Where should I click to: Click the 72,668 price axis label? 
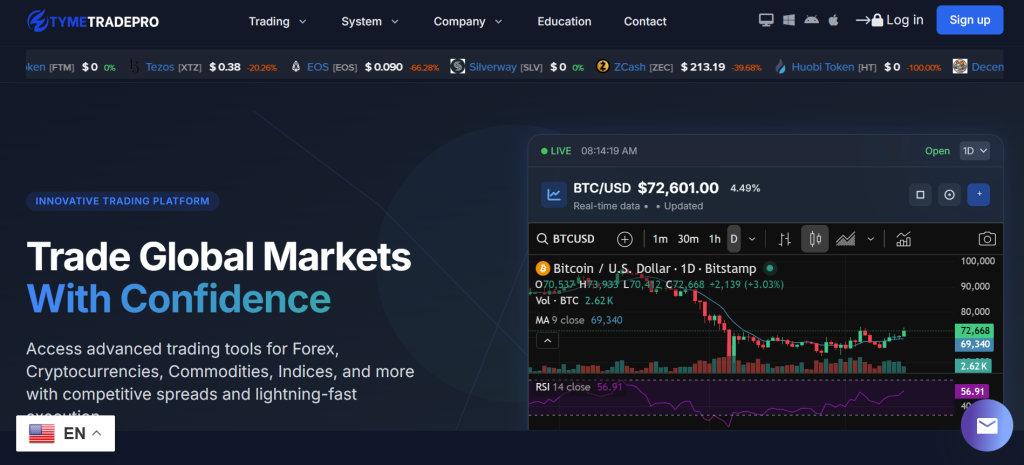coord(973,331)
